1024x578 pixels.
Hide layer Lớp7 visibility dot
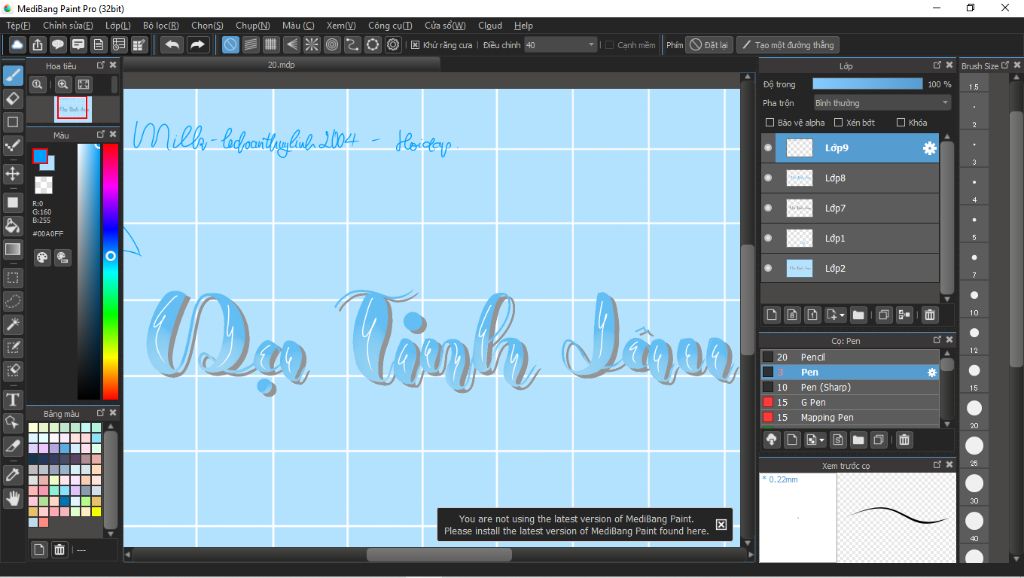(x=768, y=208)
